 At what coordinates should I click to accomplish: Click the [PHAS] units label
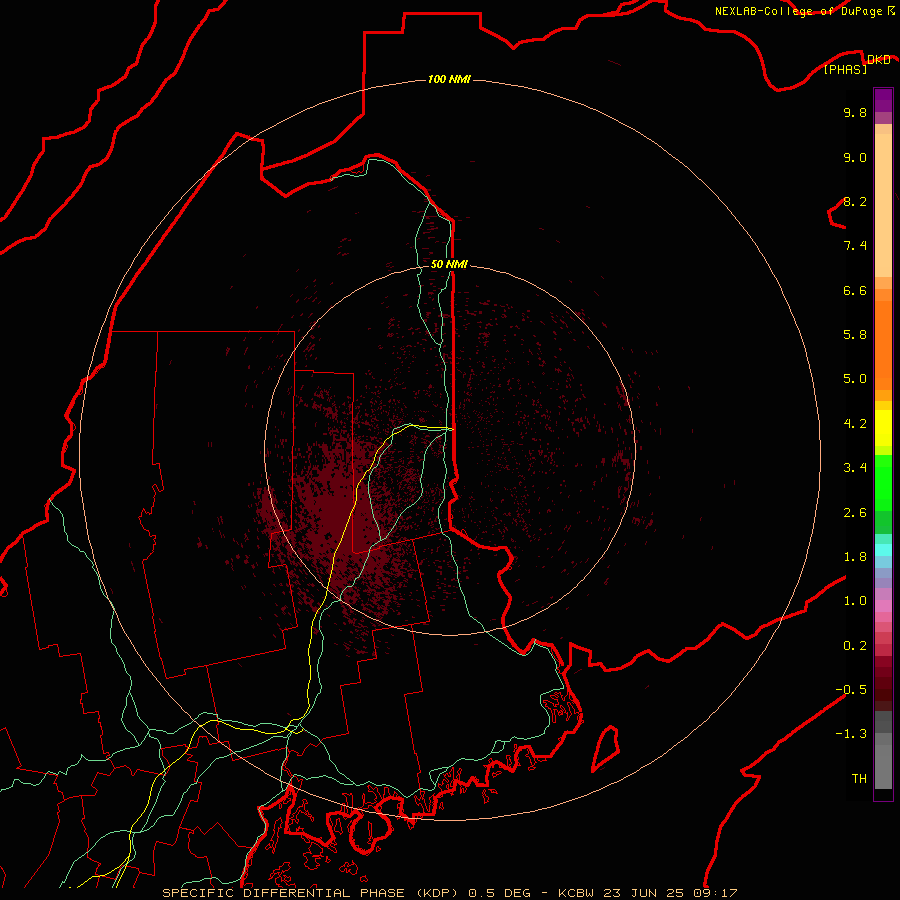coord(845,69)
